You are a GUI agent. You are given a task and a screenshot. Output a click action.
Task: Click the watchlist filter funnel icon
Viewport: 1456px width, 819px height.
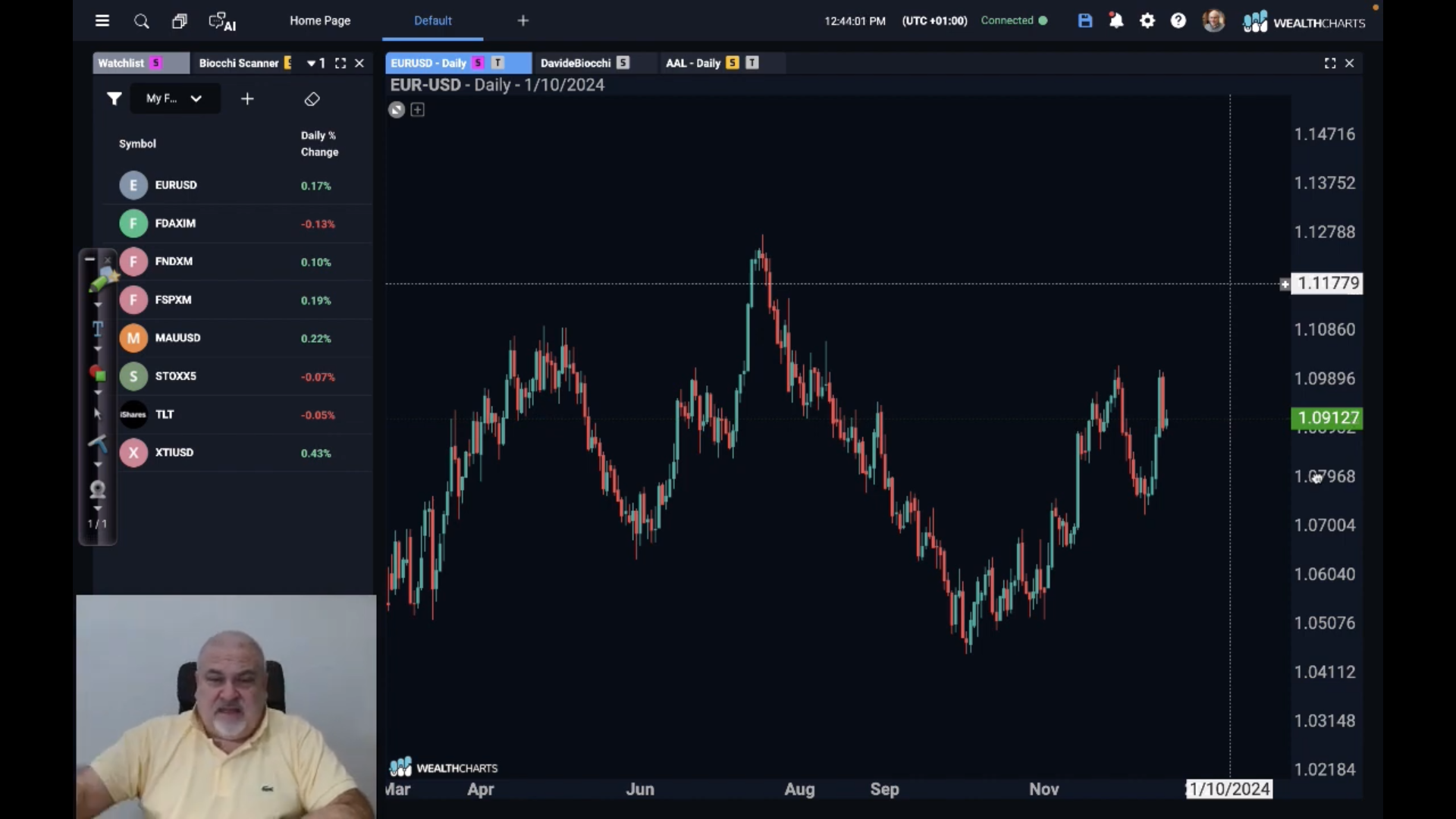tap(114, 99)
